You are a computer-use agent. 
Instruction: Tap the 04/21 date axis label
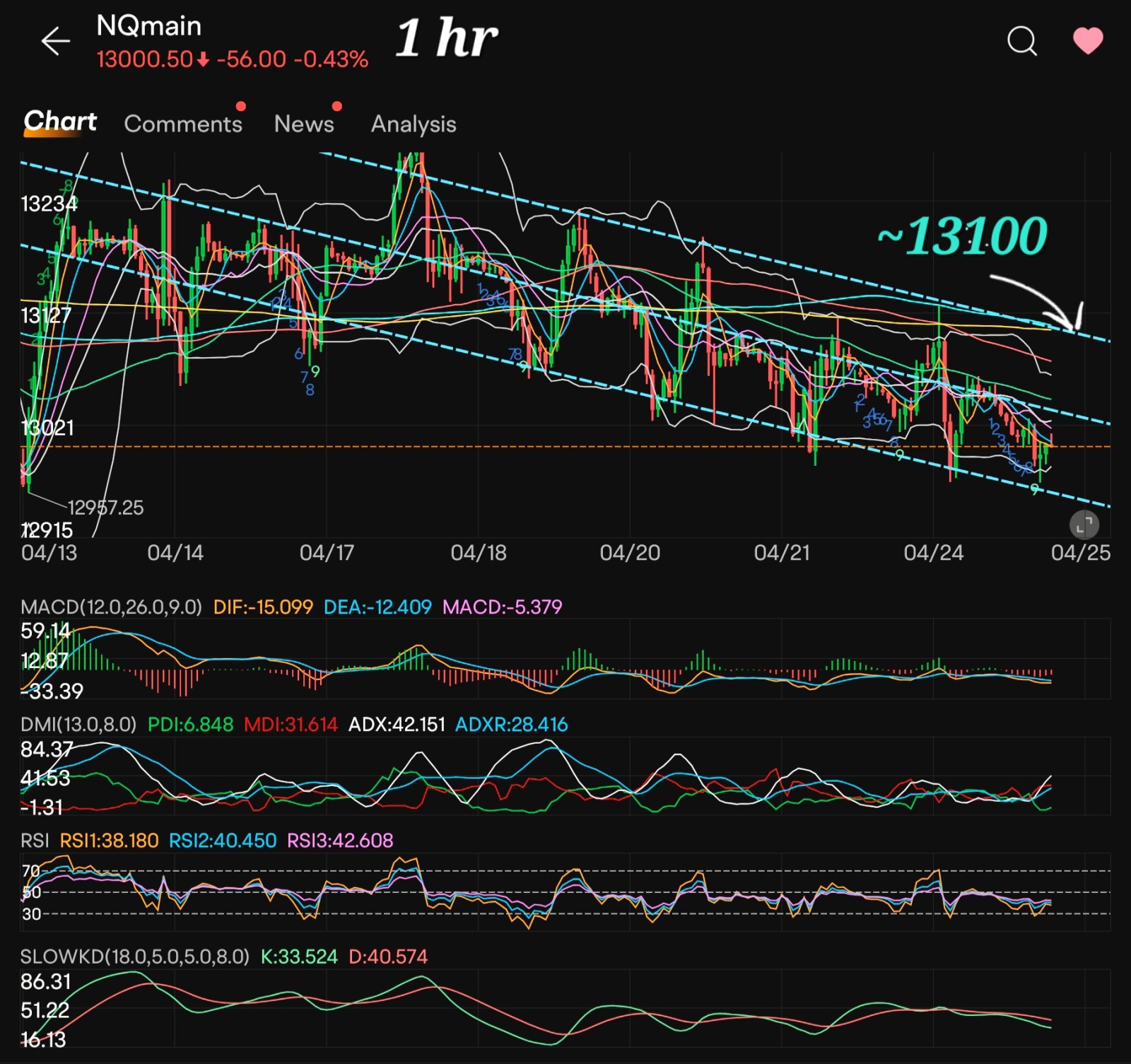782,553
